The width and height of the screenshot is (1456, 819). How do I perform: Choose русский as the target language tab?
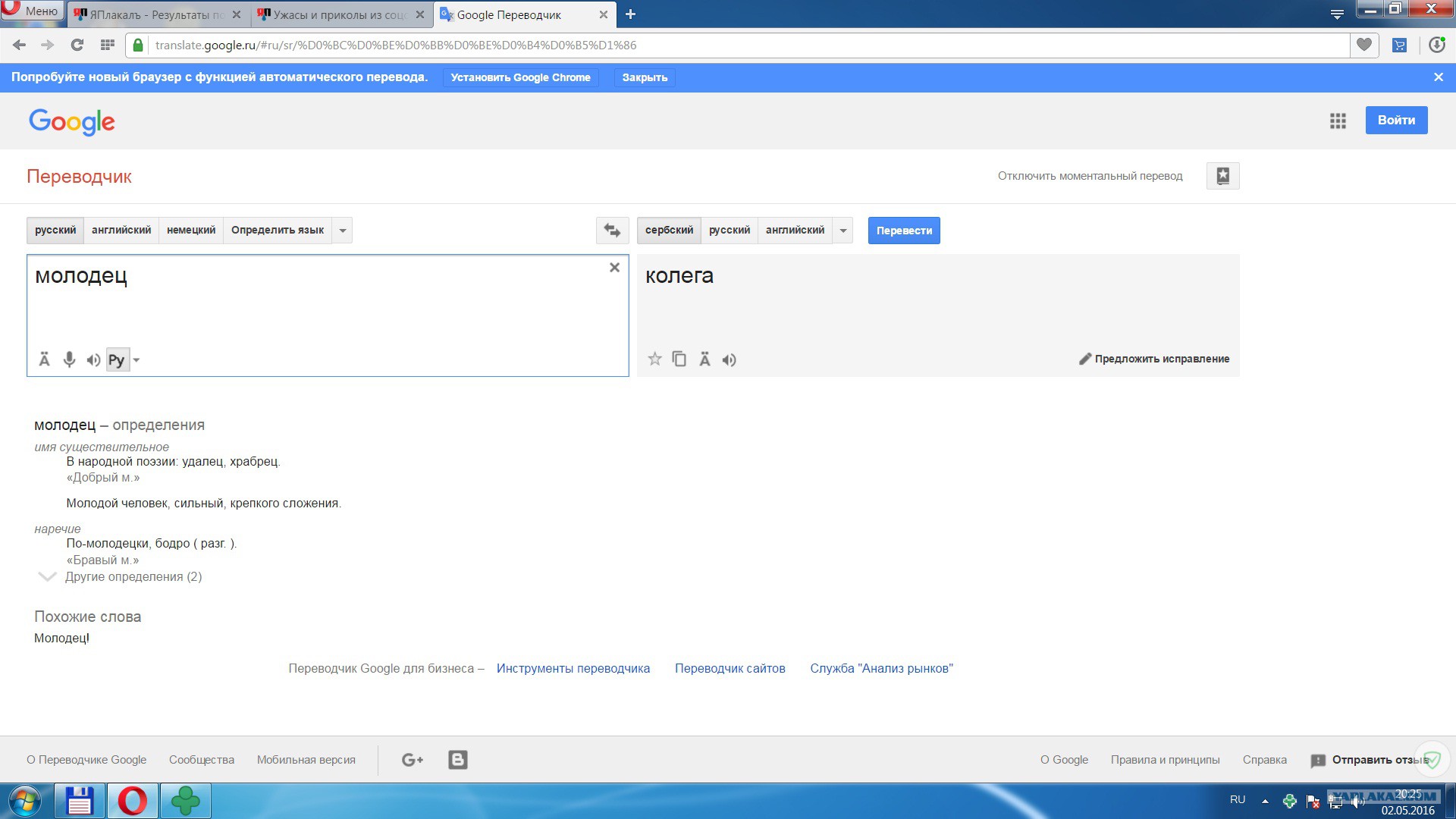coord(729,231)
